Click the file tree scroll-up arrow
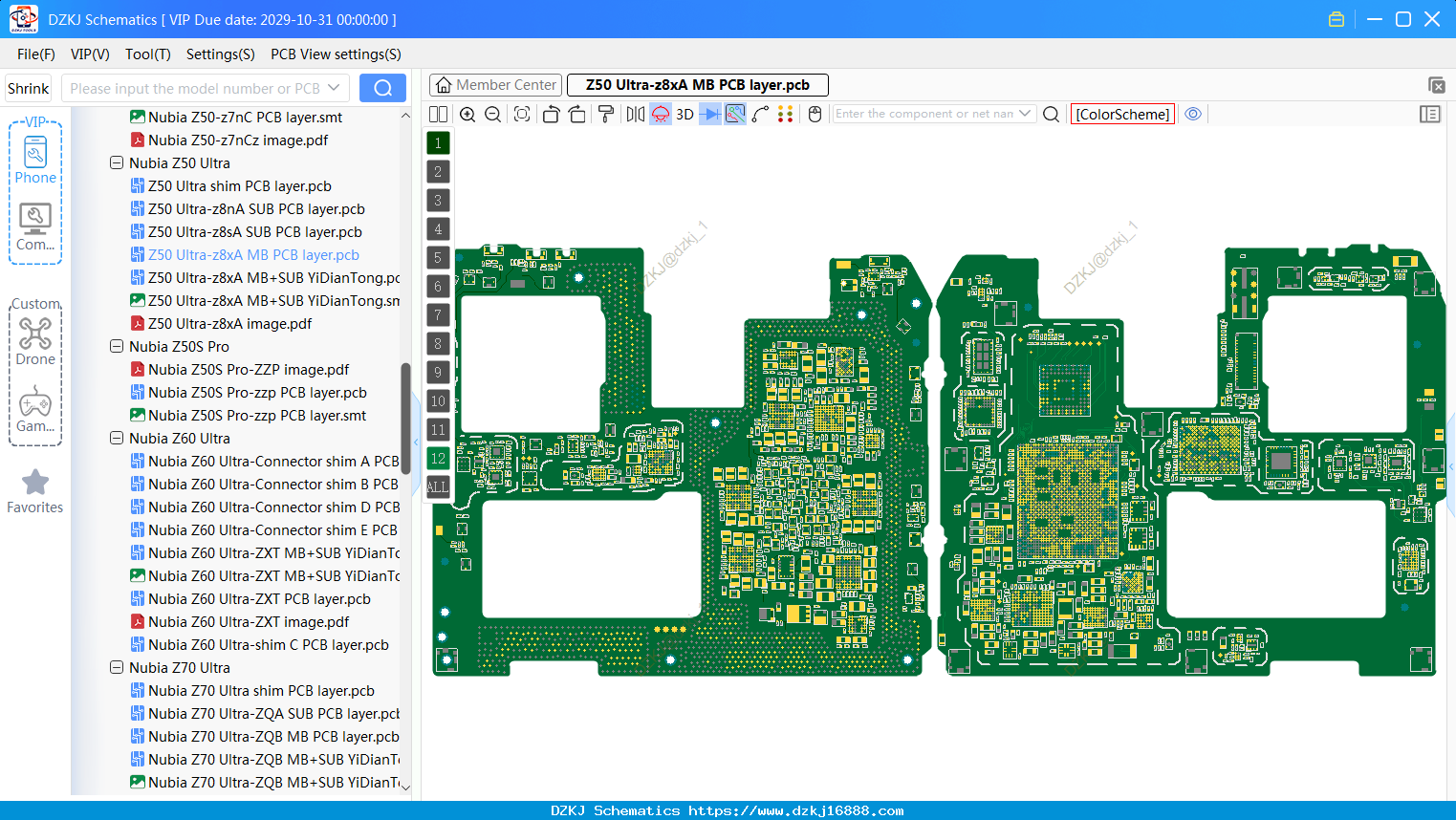 (x=405, y=116)
